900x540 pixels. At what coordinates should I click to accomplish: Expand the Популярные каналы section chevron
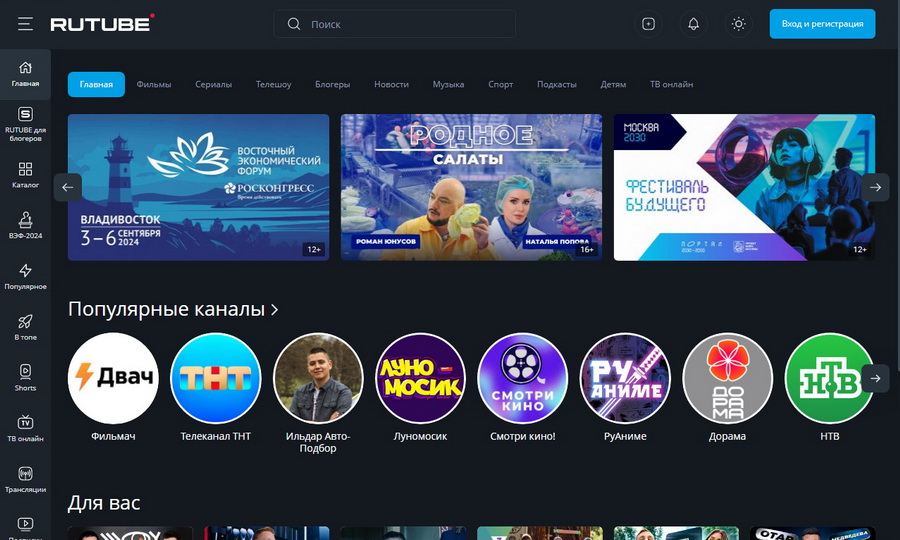point(274,310)
